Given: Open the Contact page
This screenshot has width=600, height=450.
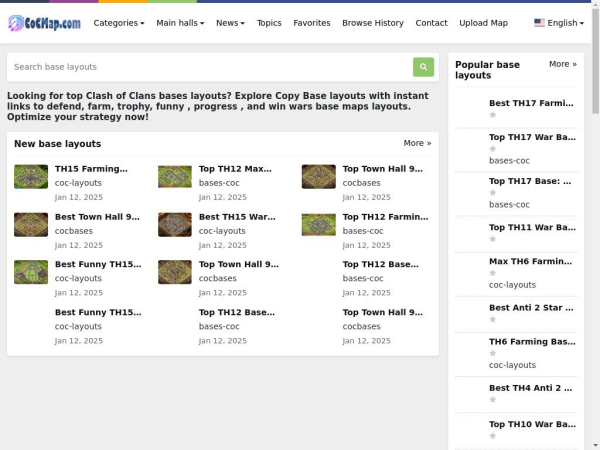Looking at the screenshot, I should click(x=431, y=23).
